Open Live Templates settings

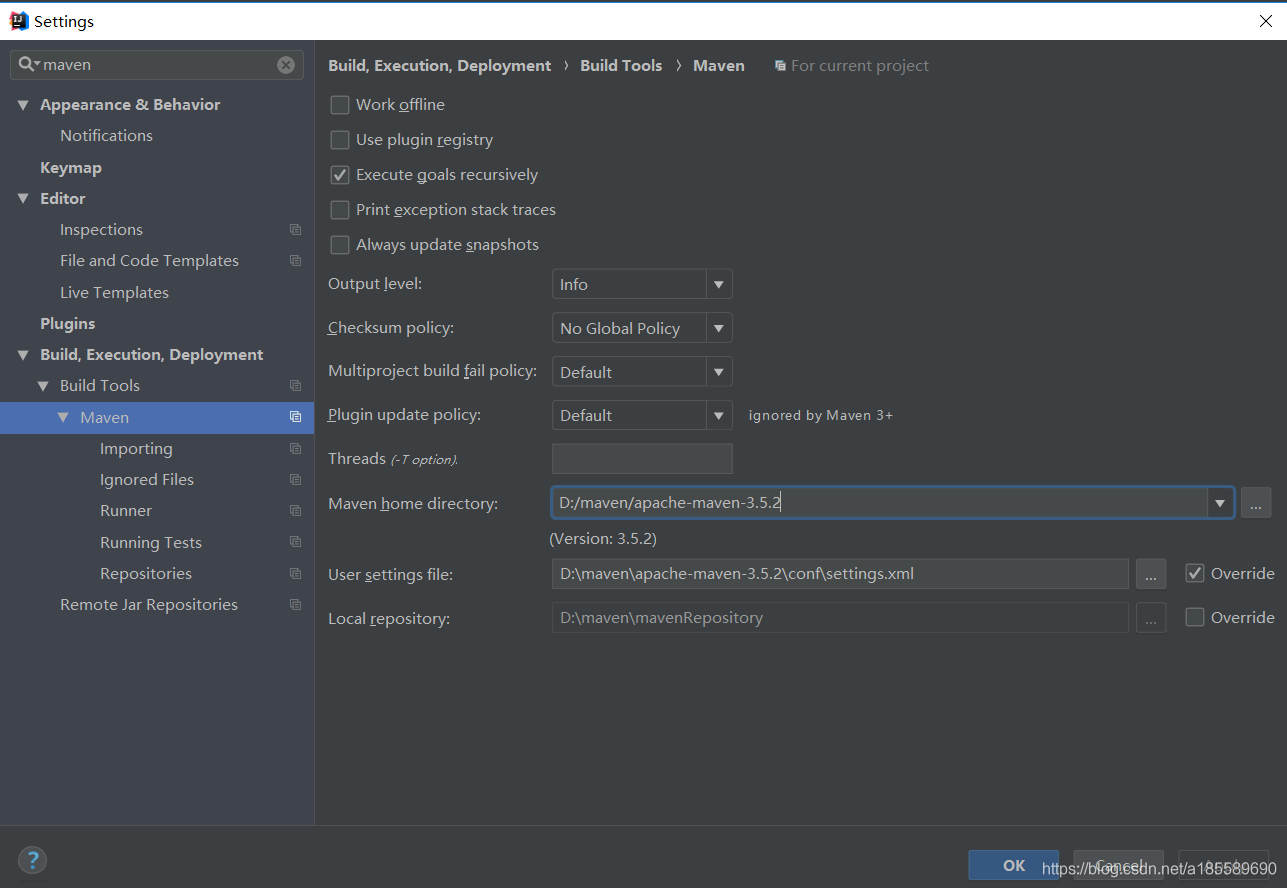114,293
